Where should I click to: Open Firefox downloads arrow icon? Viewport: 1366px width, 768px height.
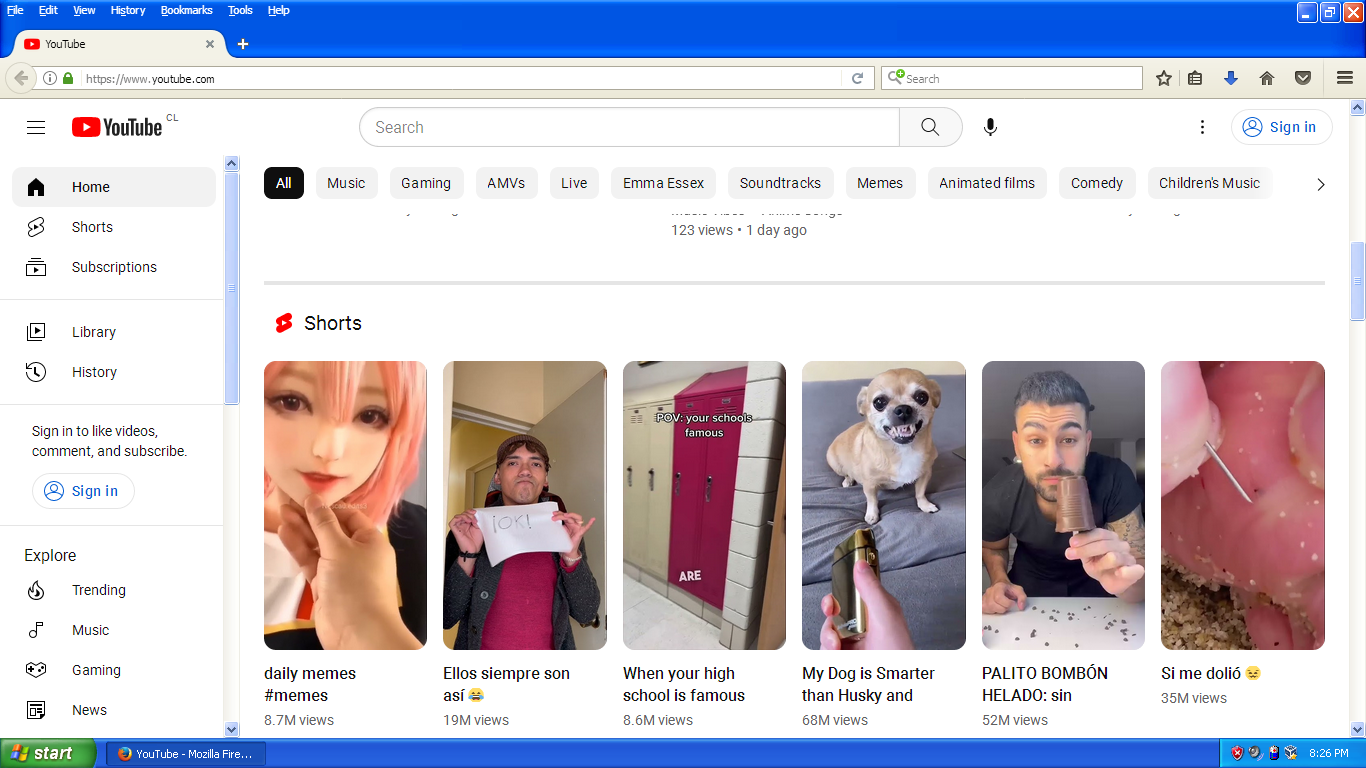point(1231,78)
